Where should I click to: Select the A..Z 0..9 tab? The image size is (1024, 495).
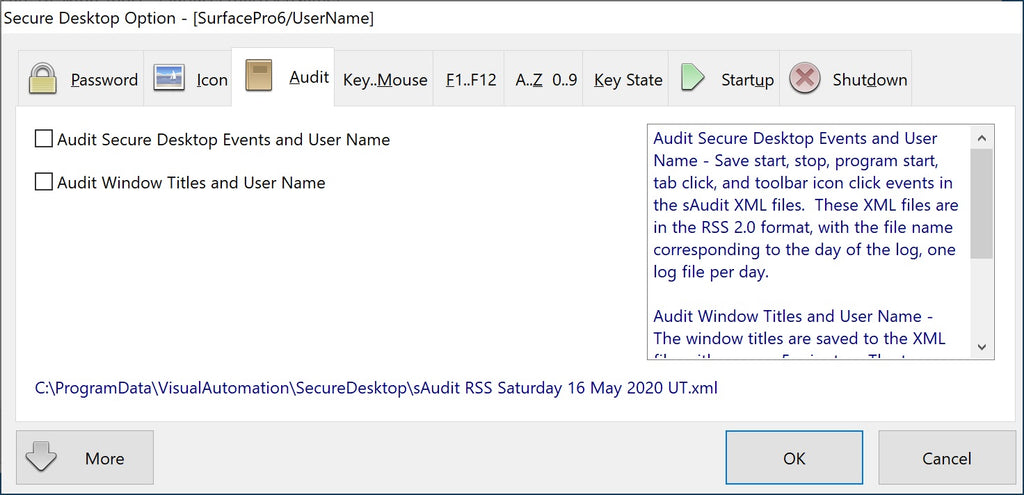click(x=546, y=80)
